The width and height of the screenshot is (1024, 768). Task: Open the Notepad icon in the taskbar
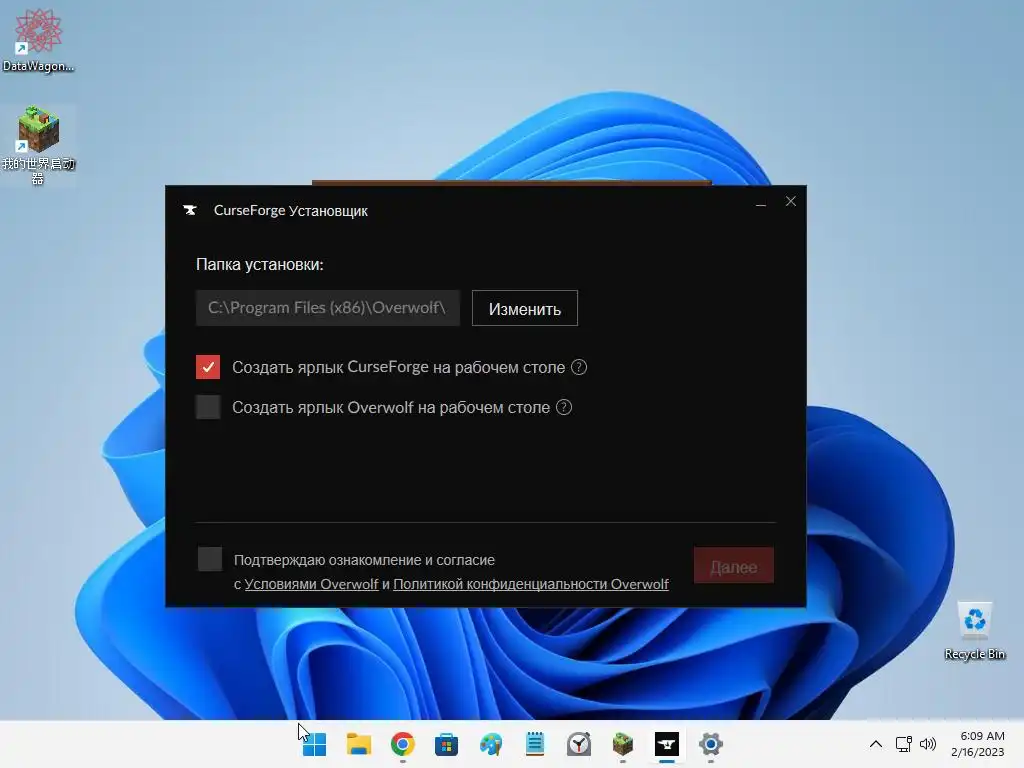click(535, 744)
